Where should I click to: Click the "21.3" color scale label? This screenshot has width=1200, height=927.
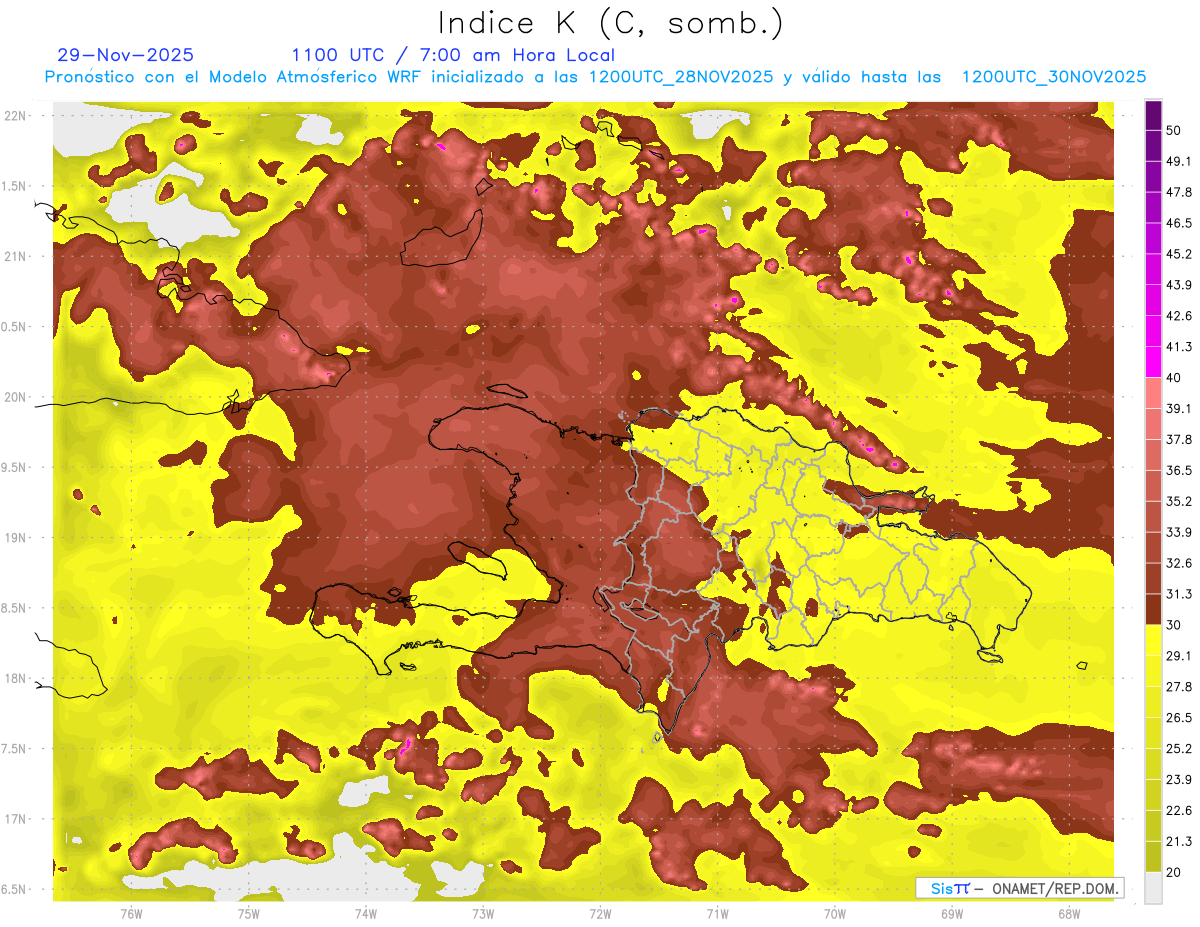pyautogui.click(x=1179, y=841)
